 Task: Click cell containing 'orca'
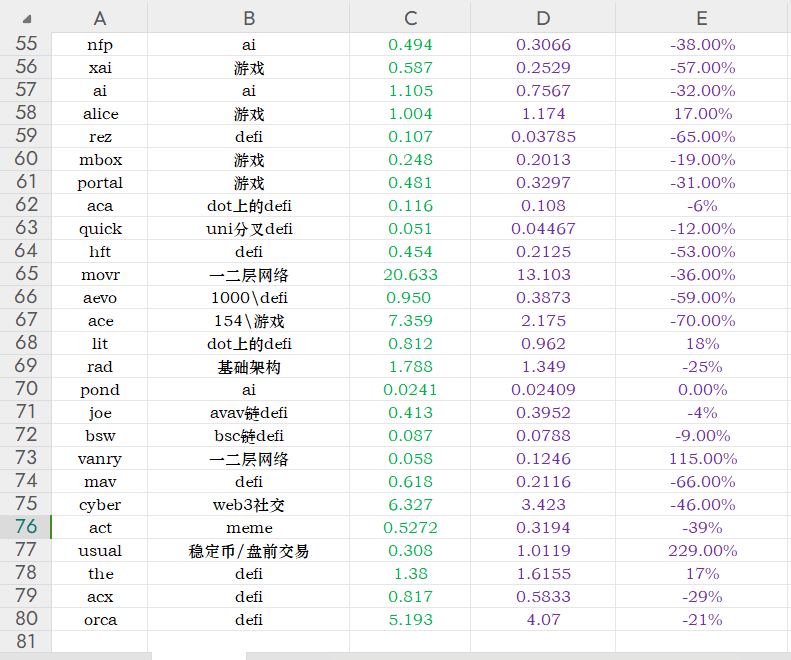99,620
